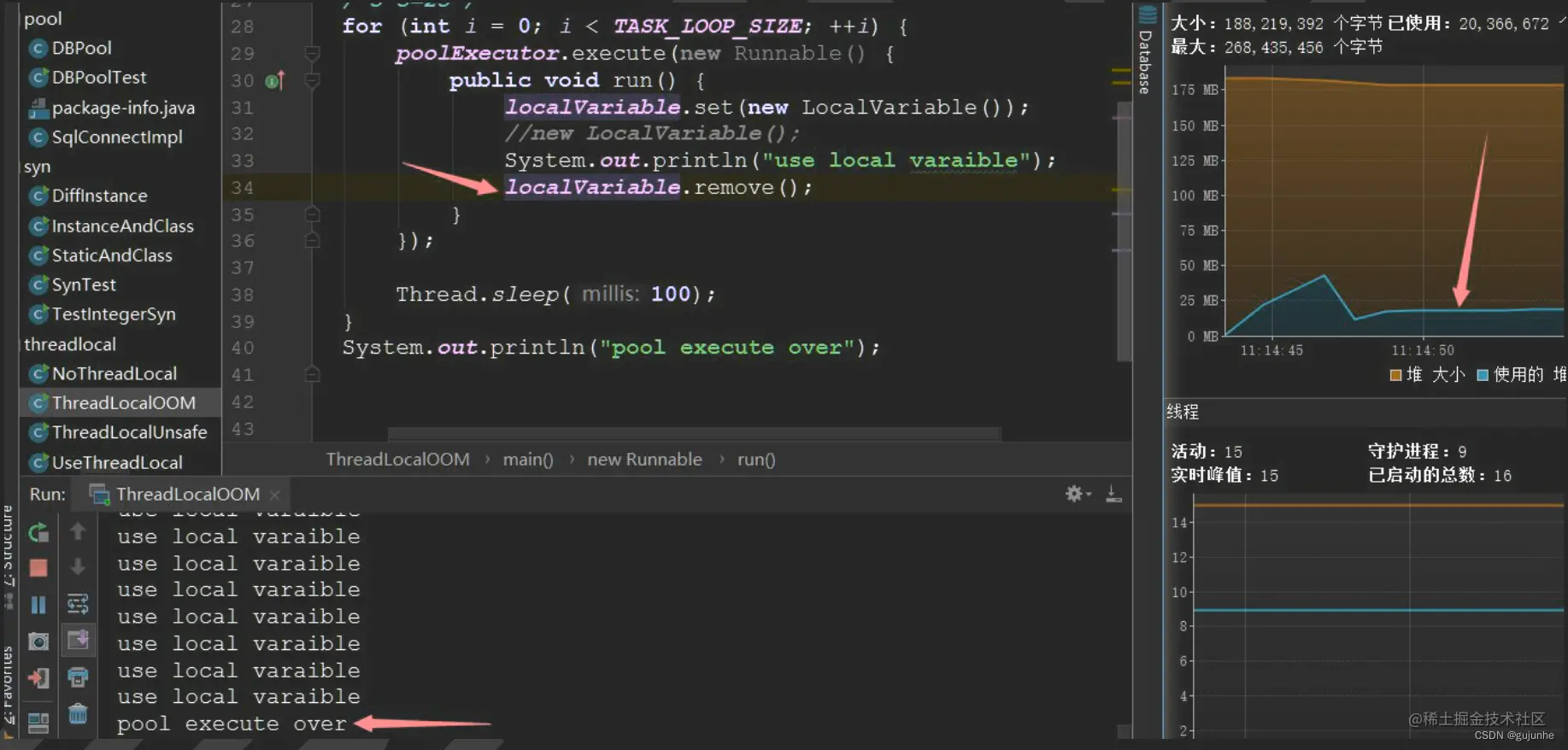Open Run panel gear settings

click(x=1075, y=494)
